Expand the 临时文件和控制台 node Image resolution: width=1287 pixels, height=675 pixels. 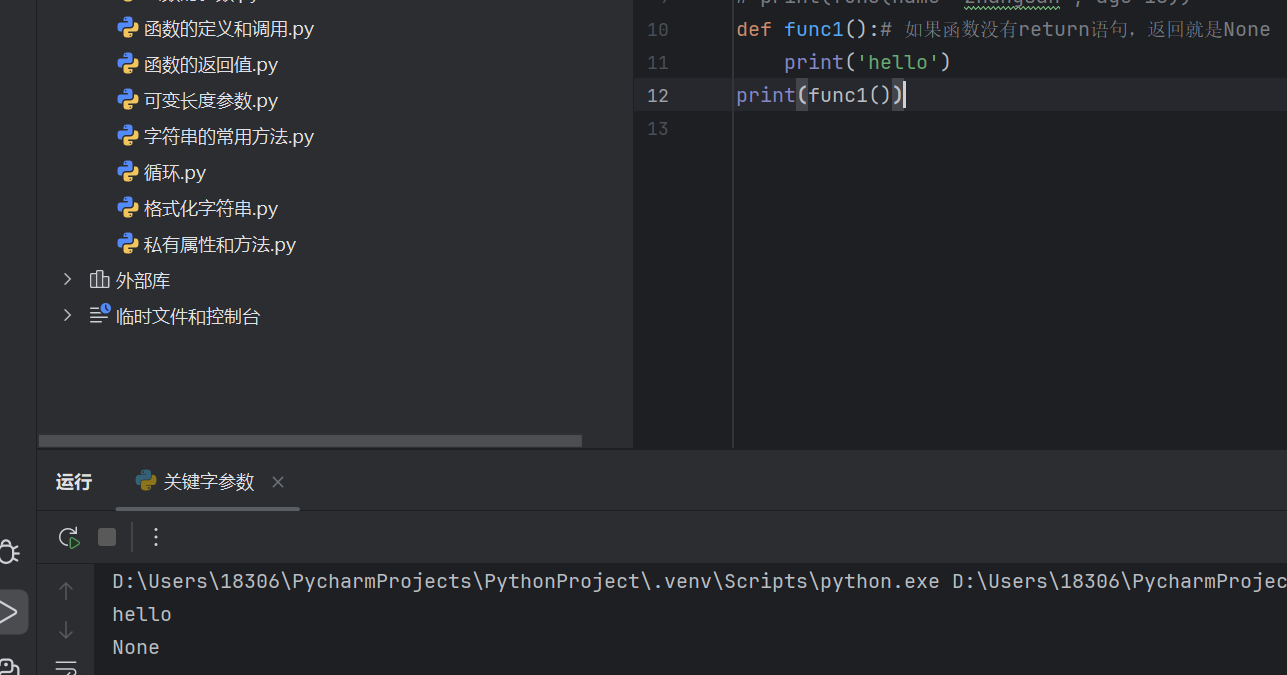[66, 315]
